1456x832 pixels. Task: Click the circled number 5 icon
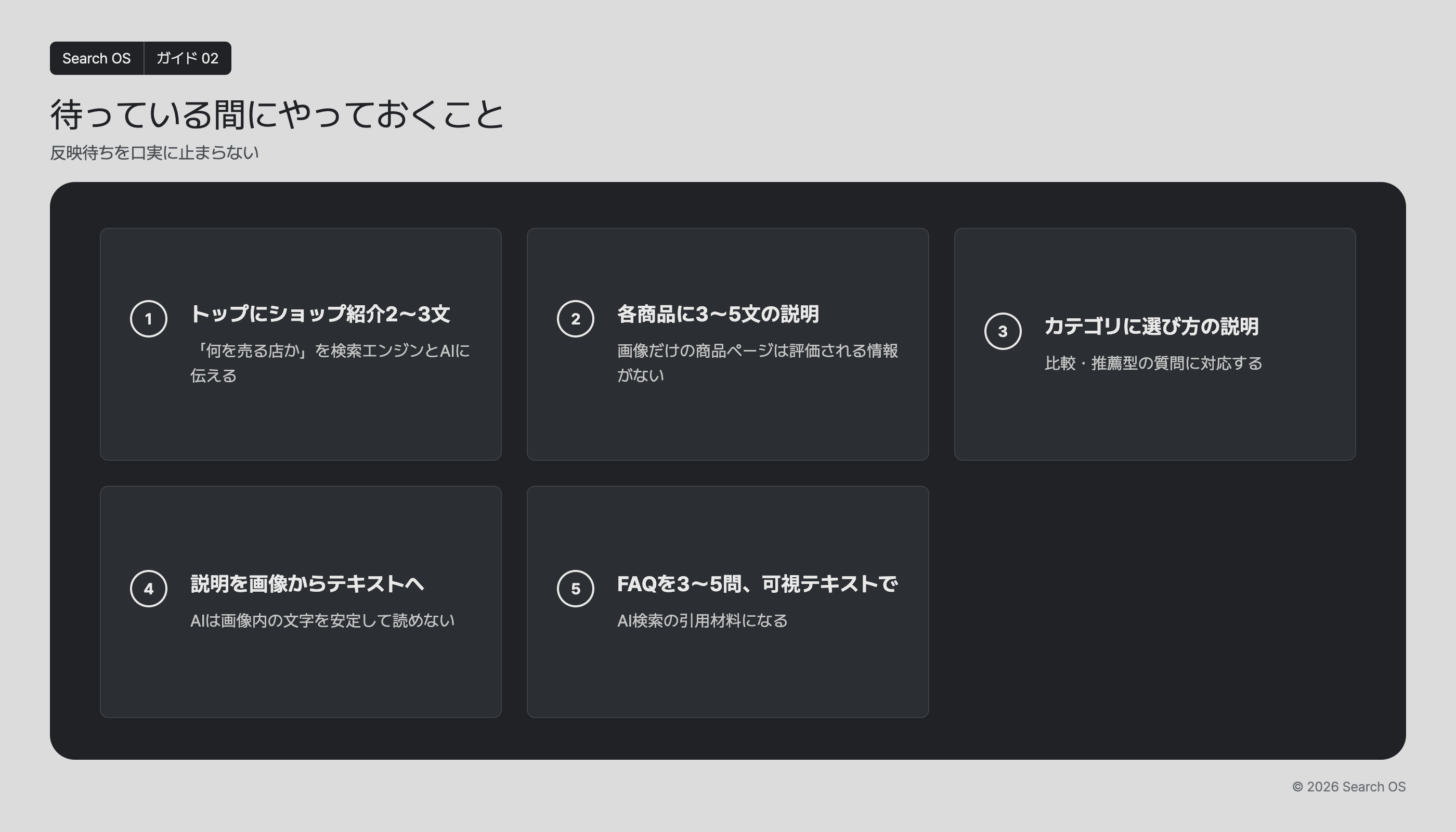pos(576,589)
